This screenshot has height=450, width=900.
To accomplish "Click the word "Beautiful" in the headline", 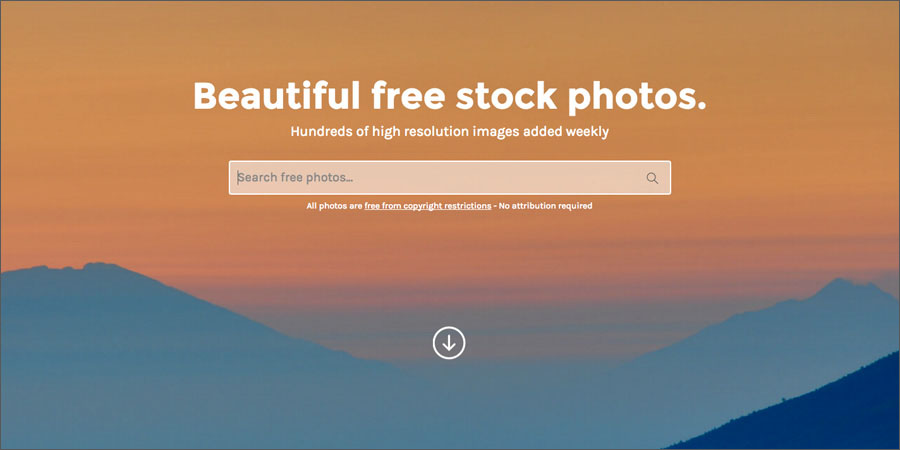I will [x=277, y=95].
